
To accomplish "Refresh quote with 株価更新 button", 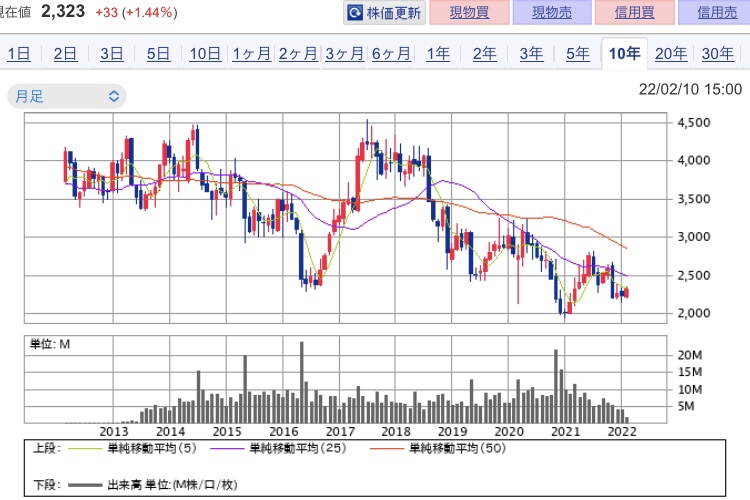I will (x=385, y=12).
